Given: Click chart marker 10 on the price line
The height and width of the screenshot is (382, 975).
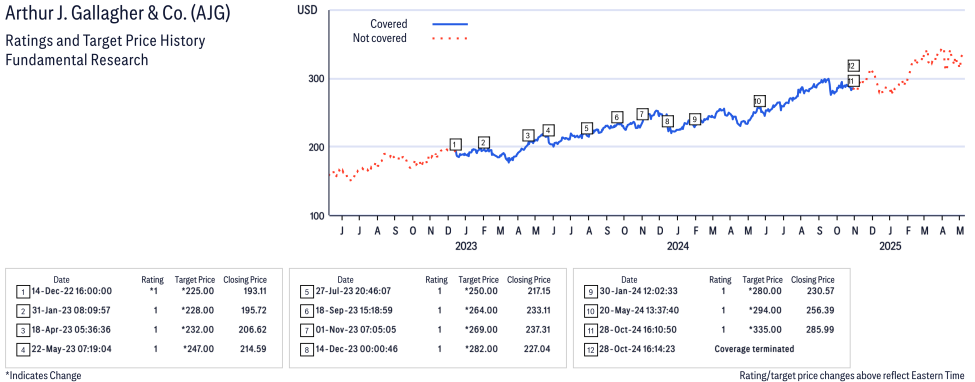Looking at the screenshot, I should (758, 101).
